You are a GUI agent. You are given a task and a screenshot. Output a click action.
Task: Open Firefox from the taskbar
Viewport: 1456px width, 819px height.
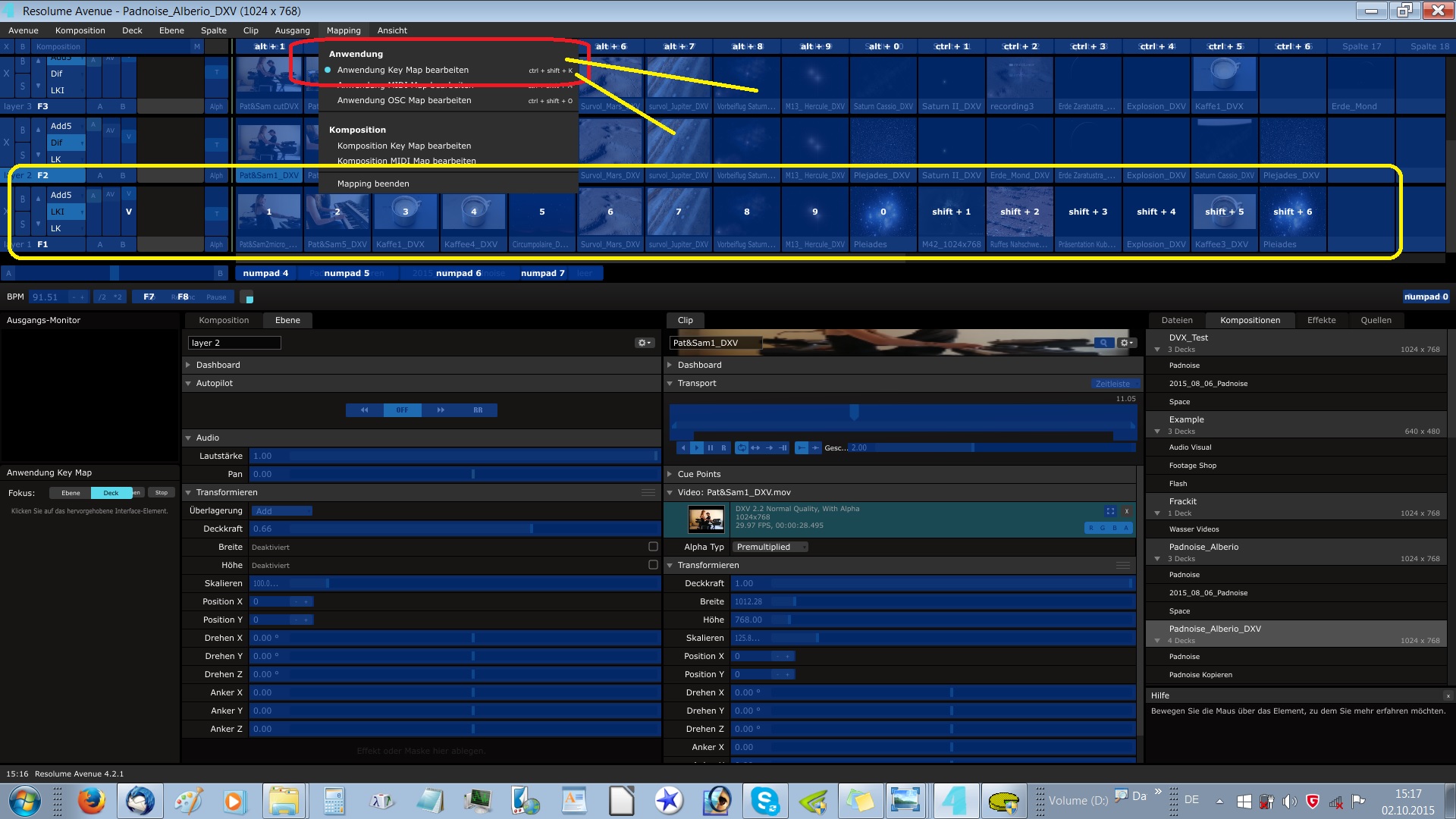click(92, 801)
